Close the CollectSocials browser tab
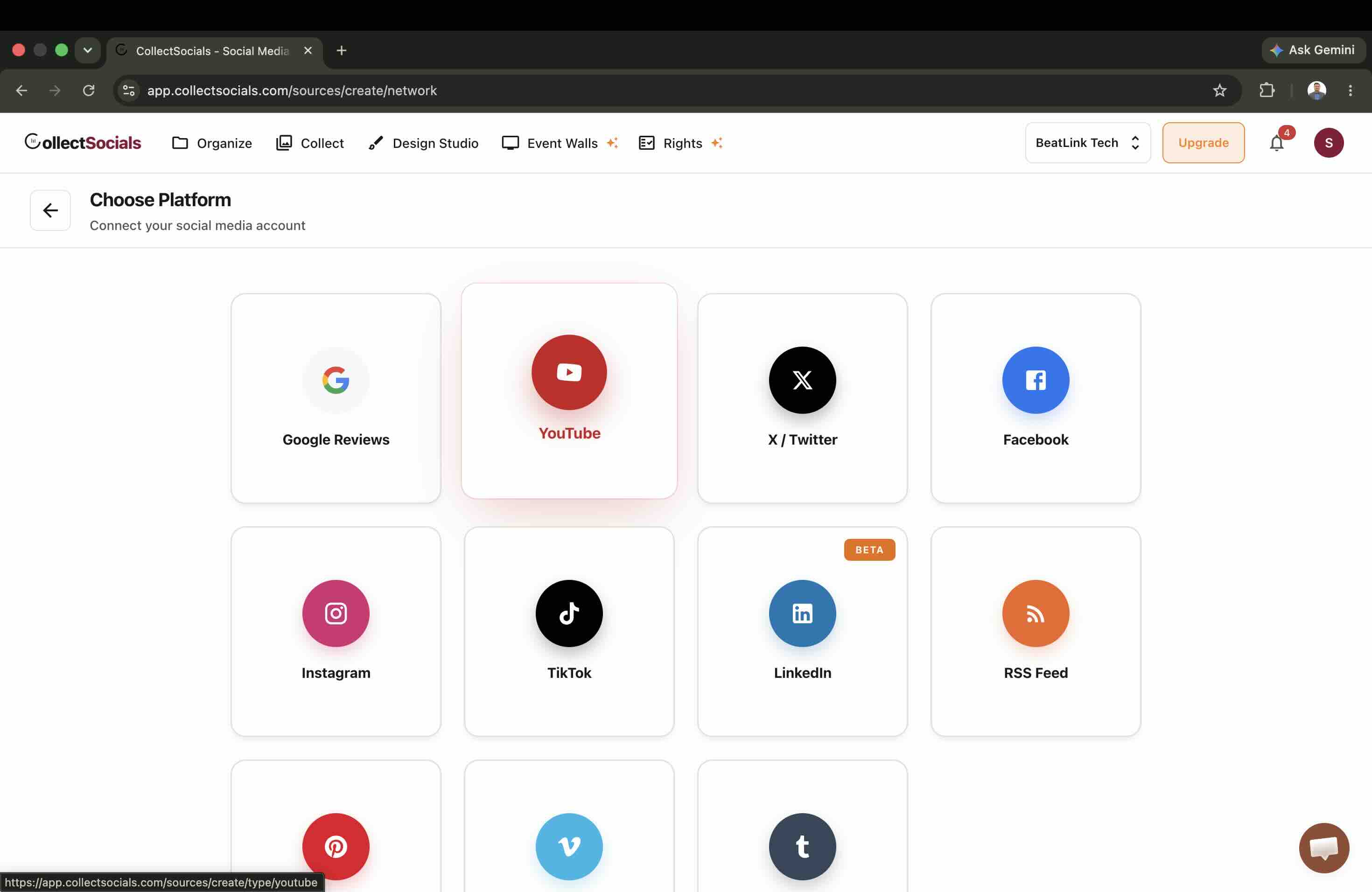 coord(308,51)
